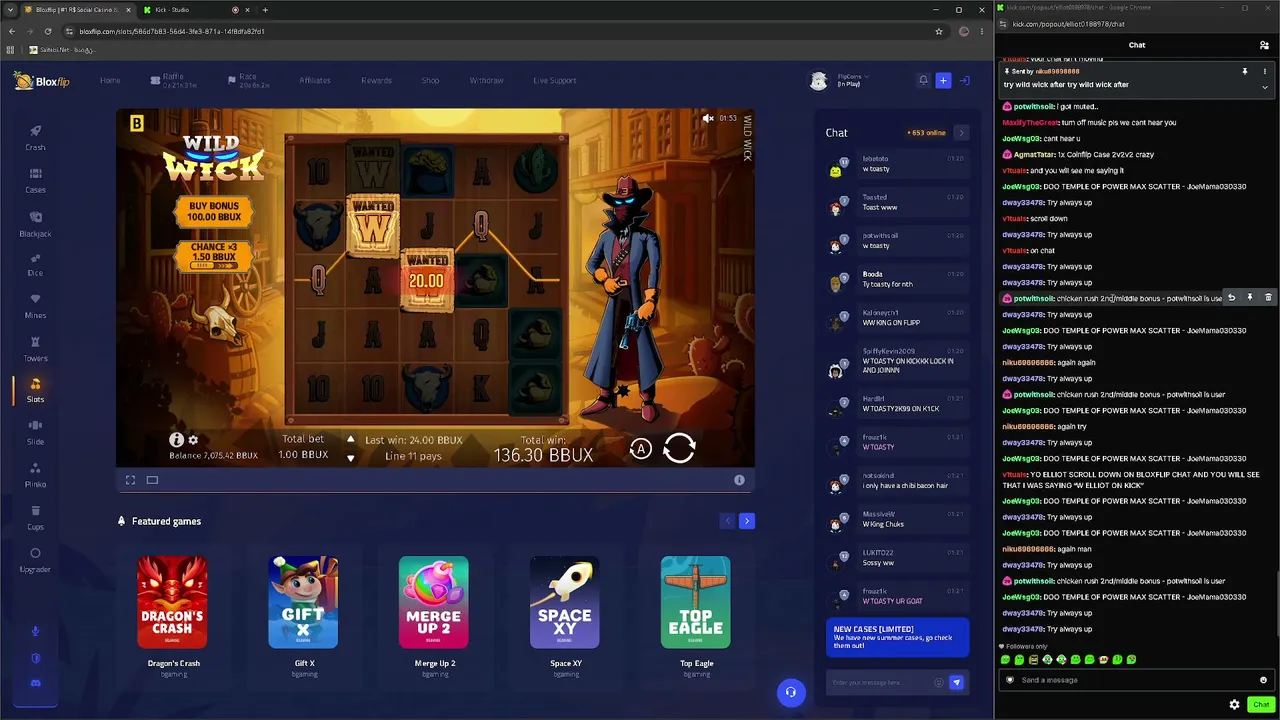Screen dimensions: 1280x720
Task: Increase the total bet amount
Action: pos(350,439)
